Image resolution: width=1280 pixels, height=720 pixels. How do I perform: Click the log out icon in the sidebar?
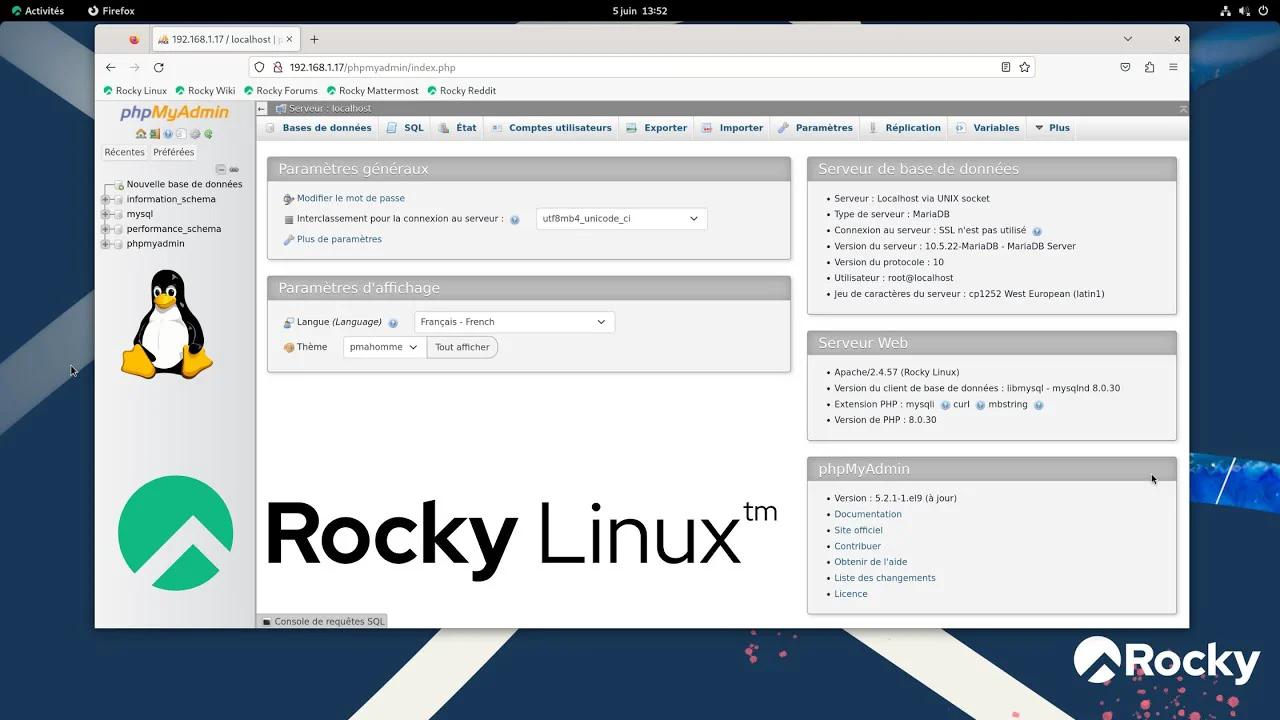[153, 134]
